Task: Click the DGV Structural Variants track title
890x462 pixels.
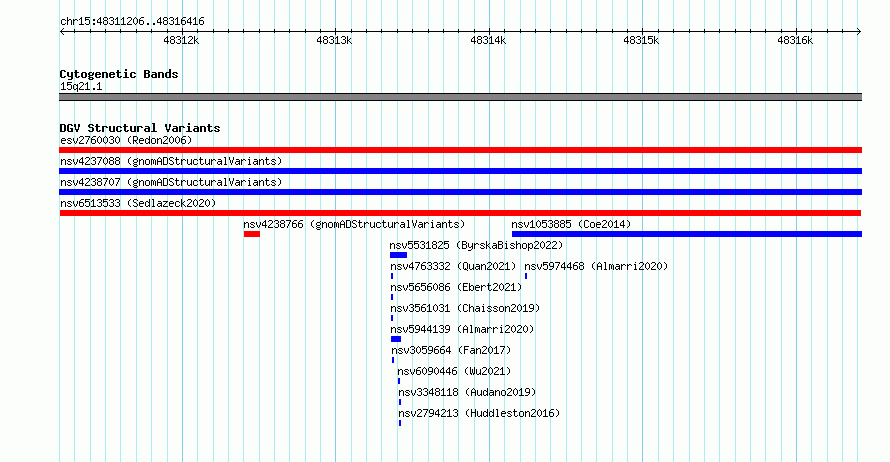Action: pos(140,128)
